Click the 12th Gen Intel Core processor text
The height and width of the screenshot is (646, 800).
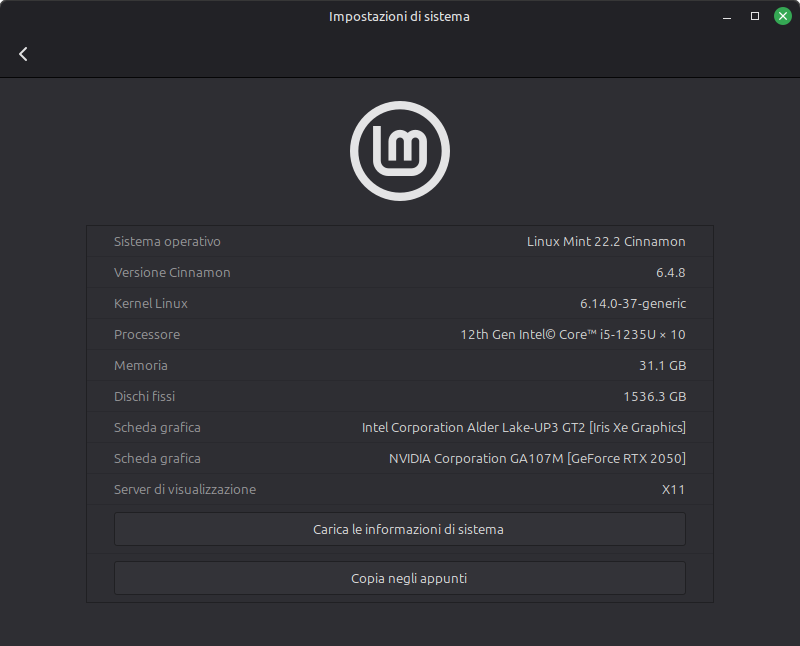click(572, 335)
